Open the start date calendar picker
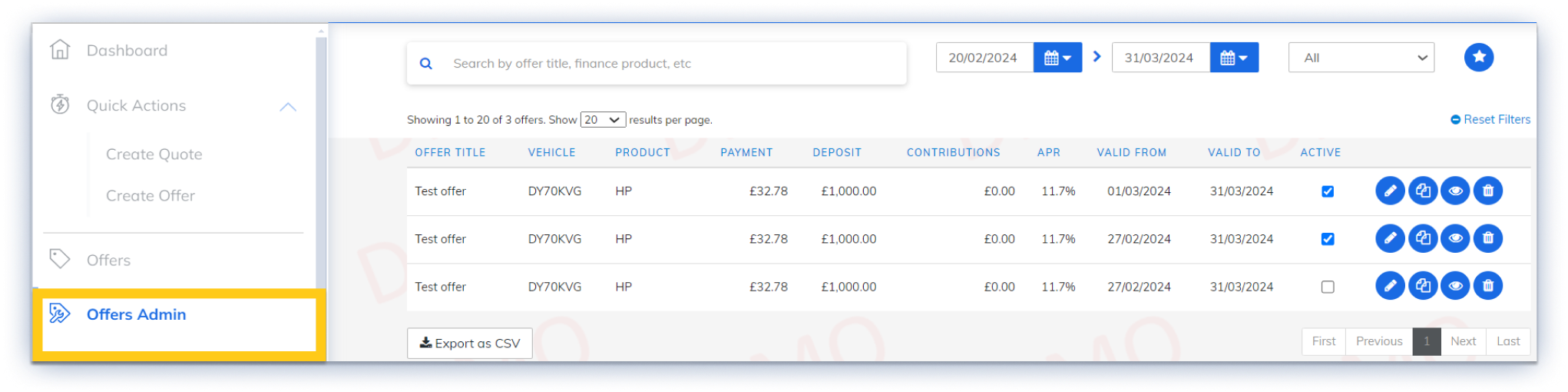 point(1057,58)
